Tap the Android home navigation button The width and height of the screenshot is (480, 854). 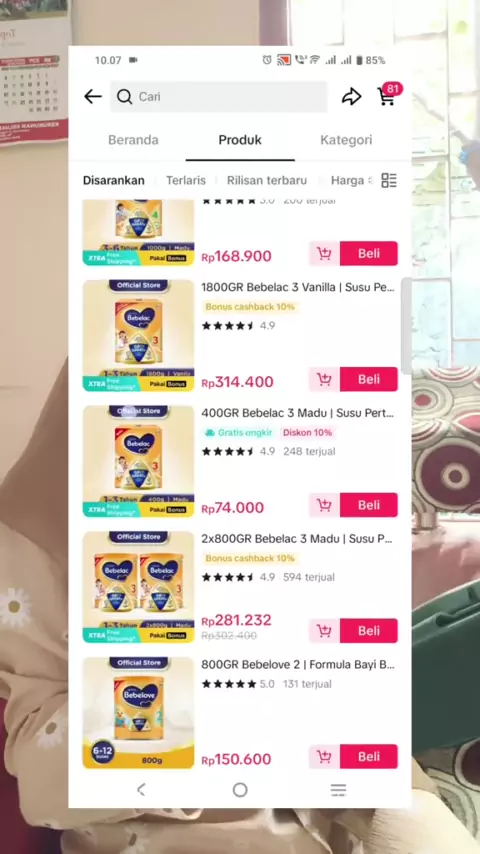(240, 790)
